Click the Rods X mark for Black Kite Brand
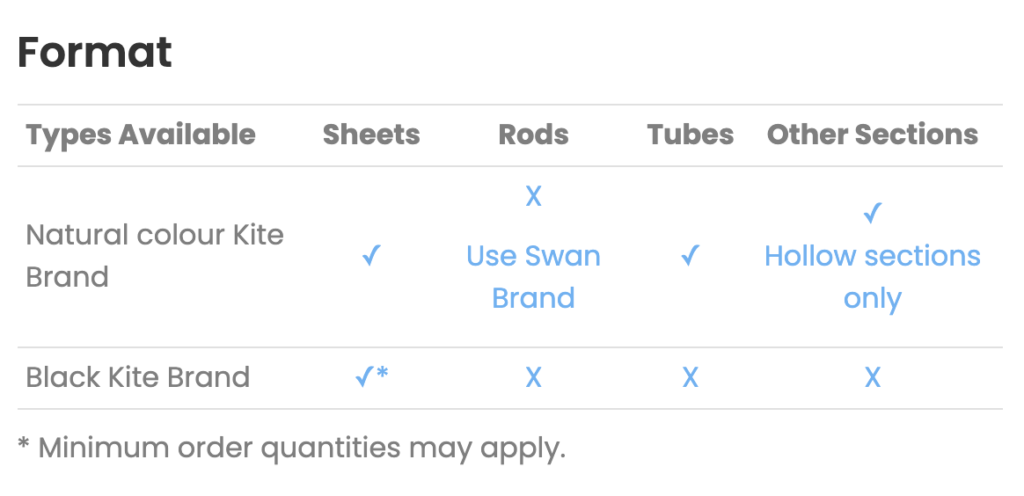This screenshot has width=1024, height=496. (534, 377)
